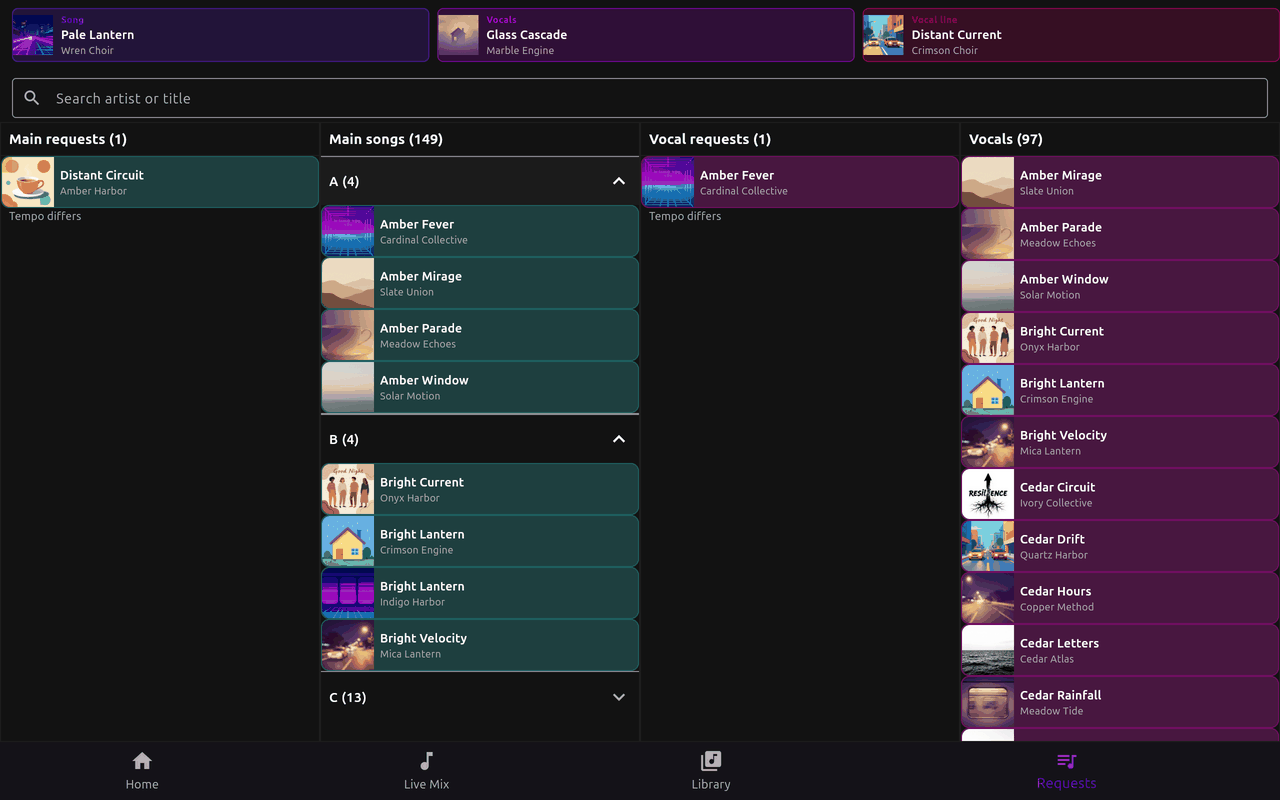
Task: Select Distant Circuit in Main requests
Action: click(x=160, y=182)
